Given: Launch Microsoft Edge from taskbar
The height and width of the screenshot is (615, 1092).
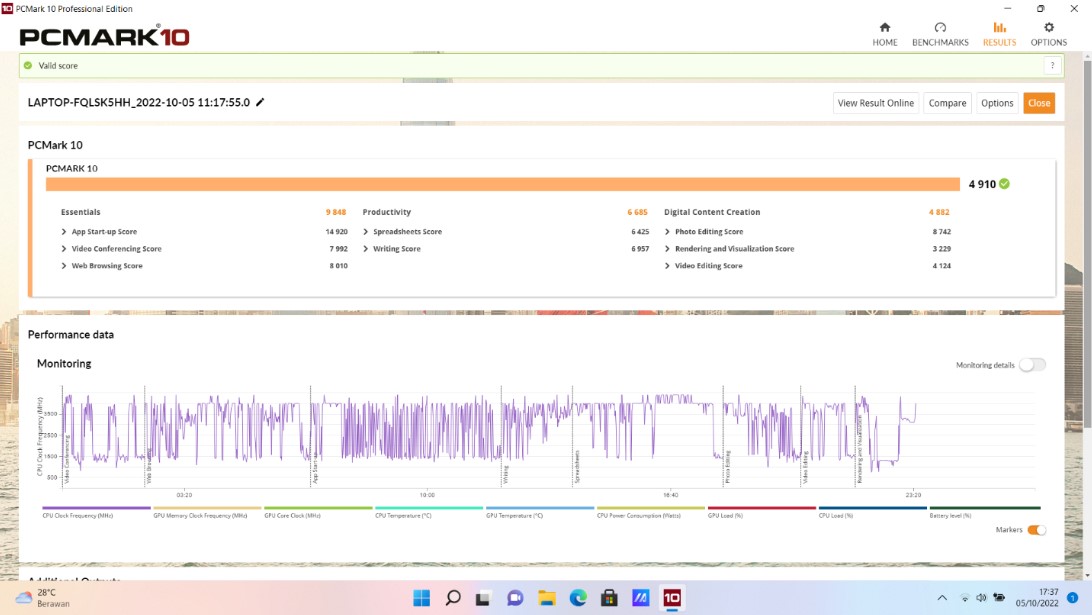Looking at the screenshot, I should click(x=578, y=598).
